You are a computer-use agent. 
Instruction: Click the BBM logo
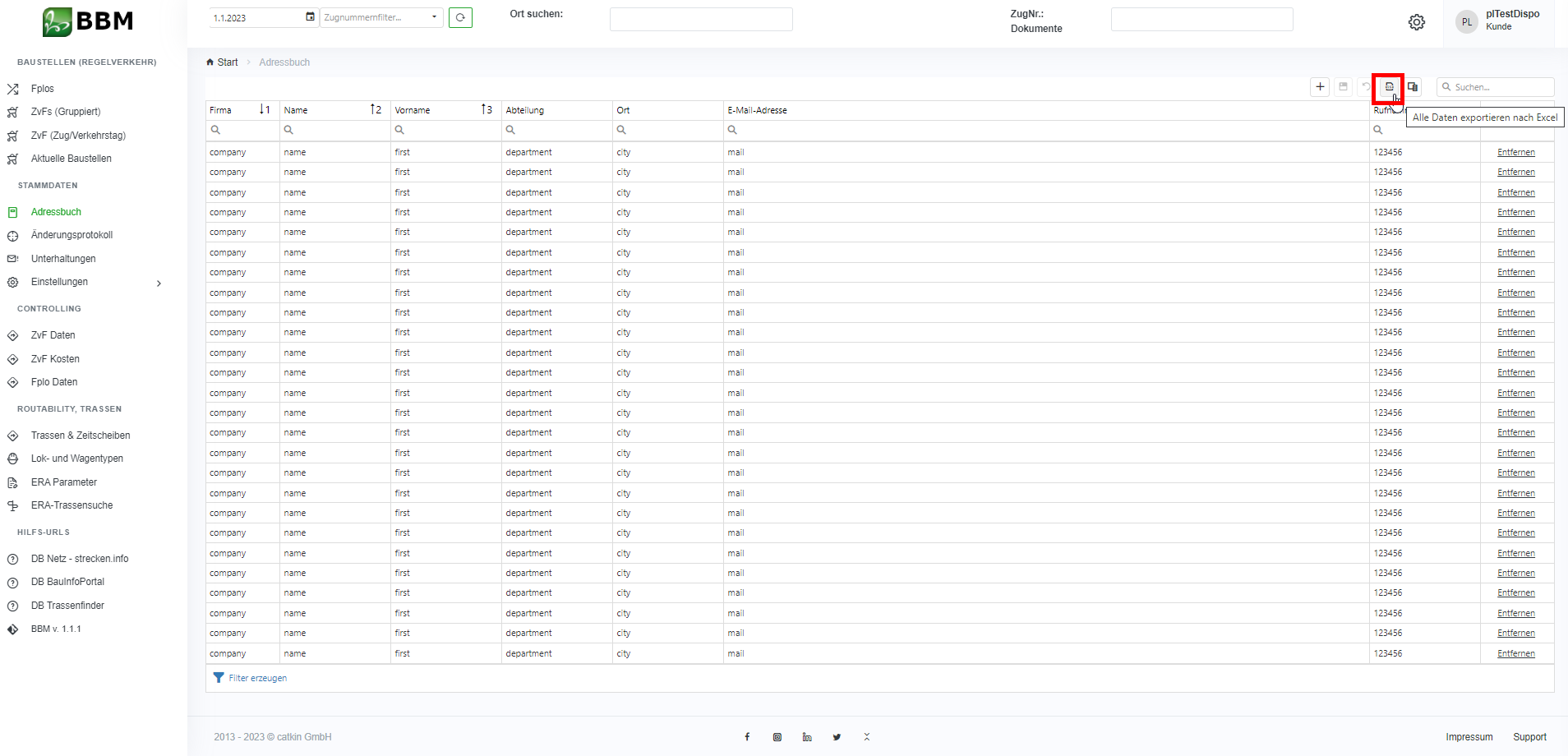click(88, 22)
